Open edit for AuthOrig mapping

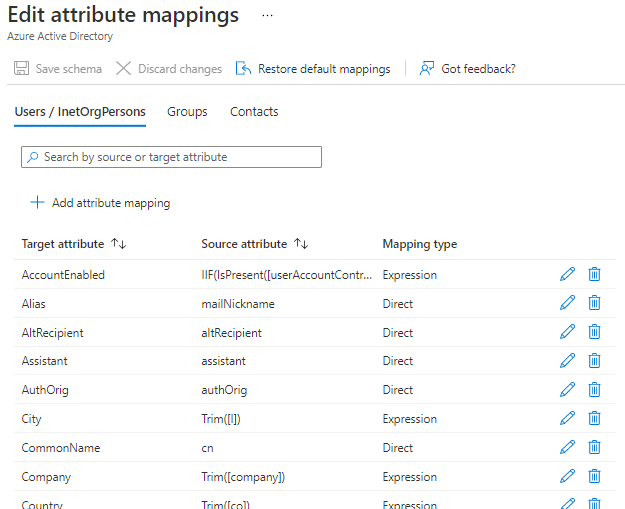(567, 390)
